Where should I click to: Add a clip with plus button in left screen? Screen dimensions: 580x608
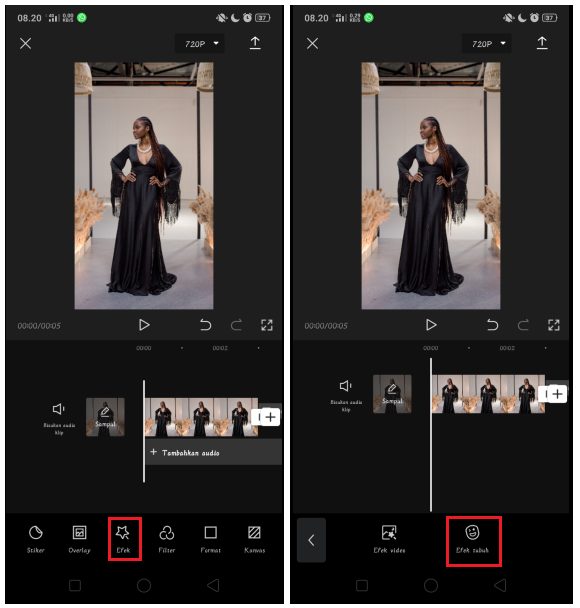270,417
